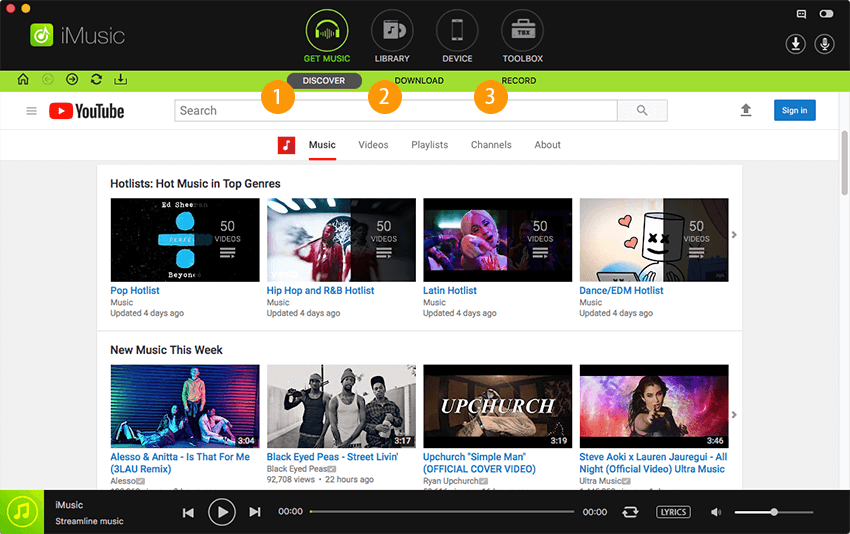This screenshot has height=534, width=850.
Task: Open the Pop Hotlist thumbnail
Action: pos(185,240)
